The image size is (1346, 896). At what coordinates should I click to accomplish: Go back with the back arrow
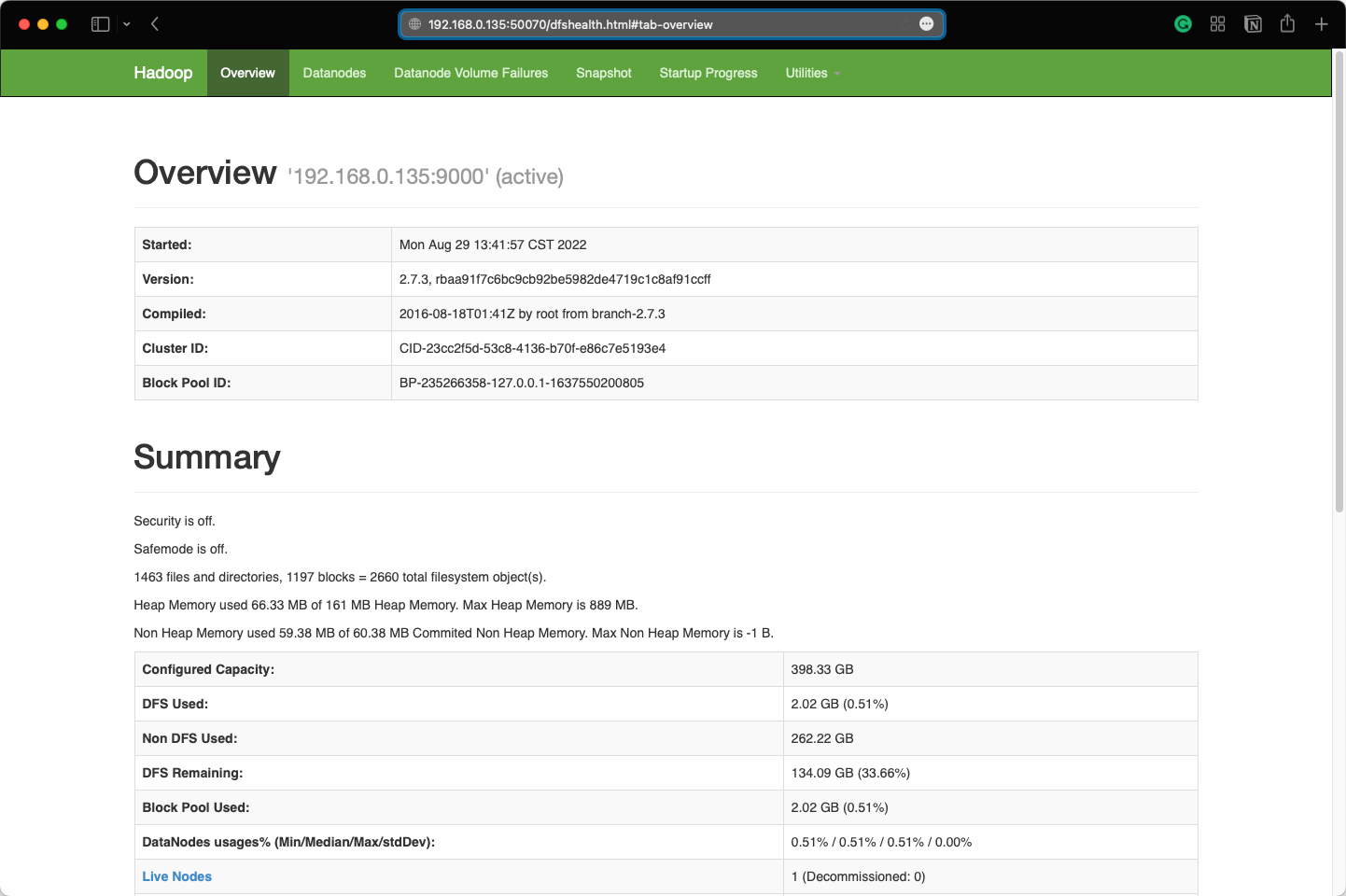click(155, 24)
